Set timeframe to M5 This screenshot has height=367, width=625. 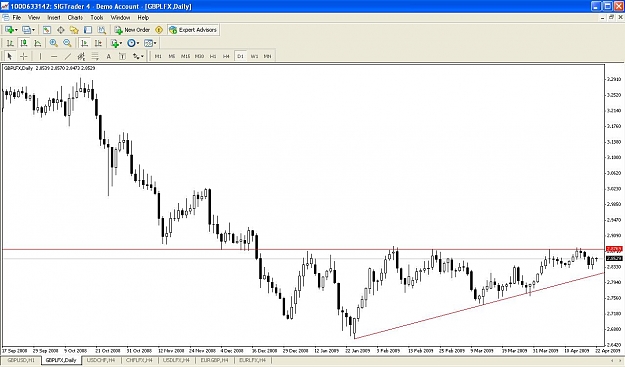172,56
